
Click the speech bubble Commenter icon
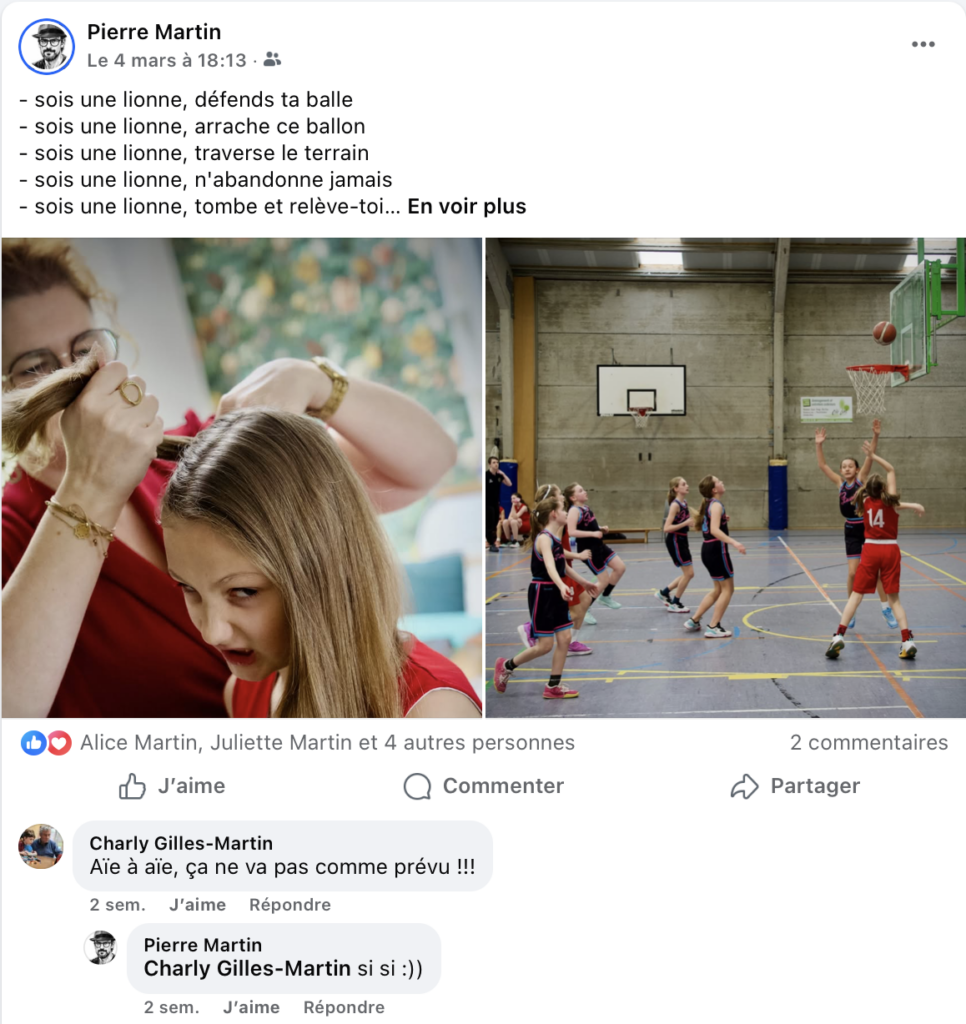tap(417, 786)
